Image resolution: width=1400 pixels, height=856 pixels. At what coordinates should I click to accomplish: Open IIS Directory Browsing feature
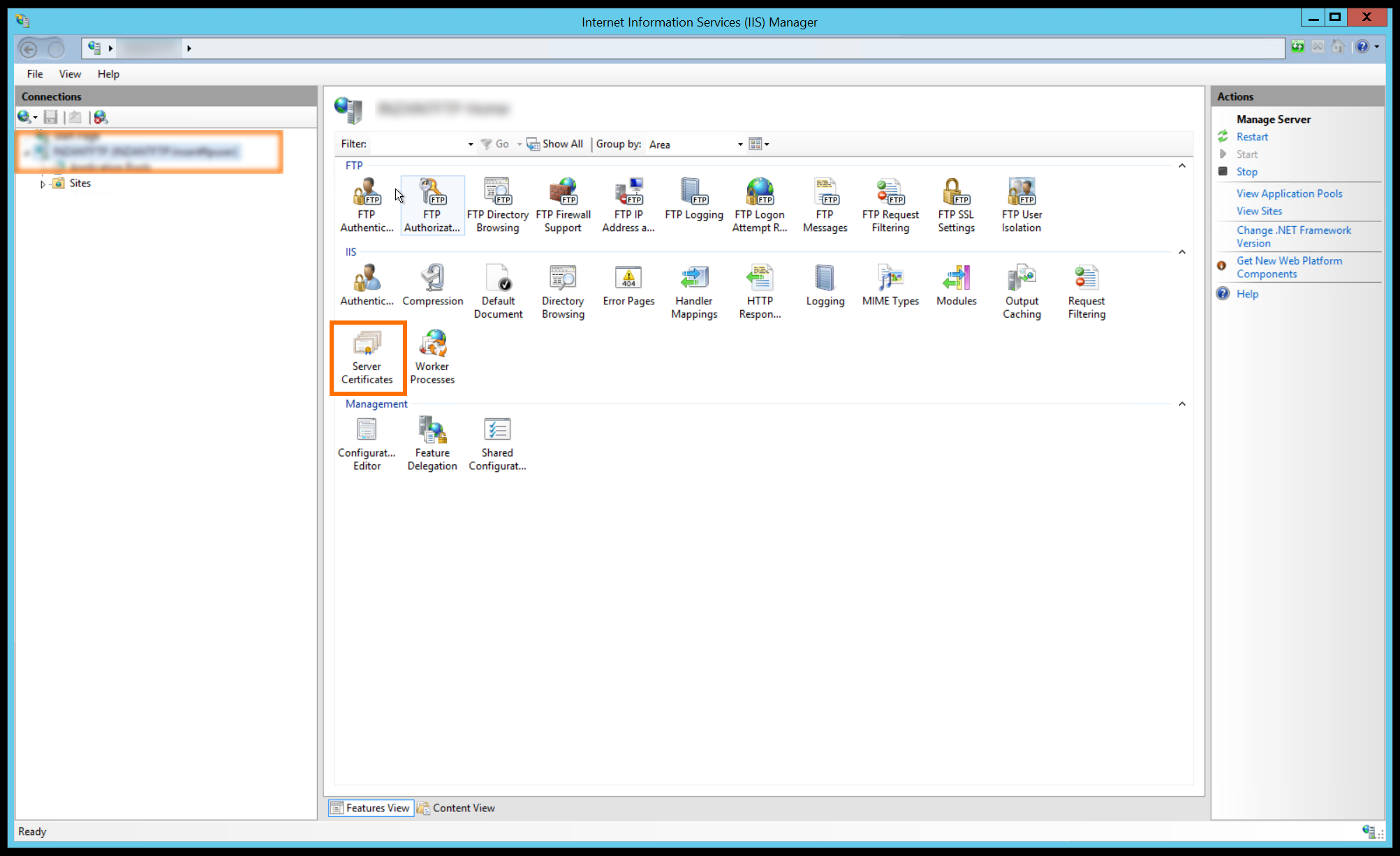tap(563, 292)
